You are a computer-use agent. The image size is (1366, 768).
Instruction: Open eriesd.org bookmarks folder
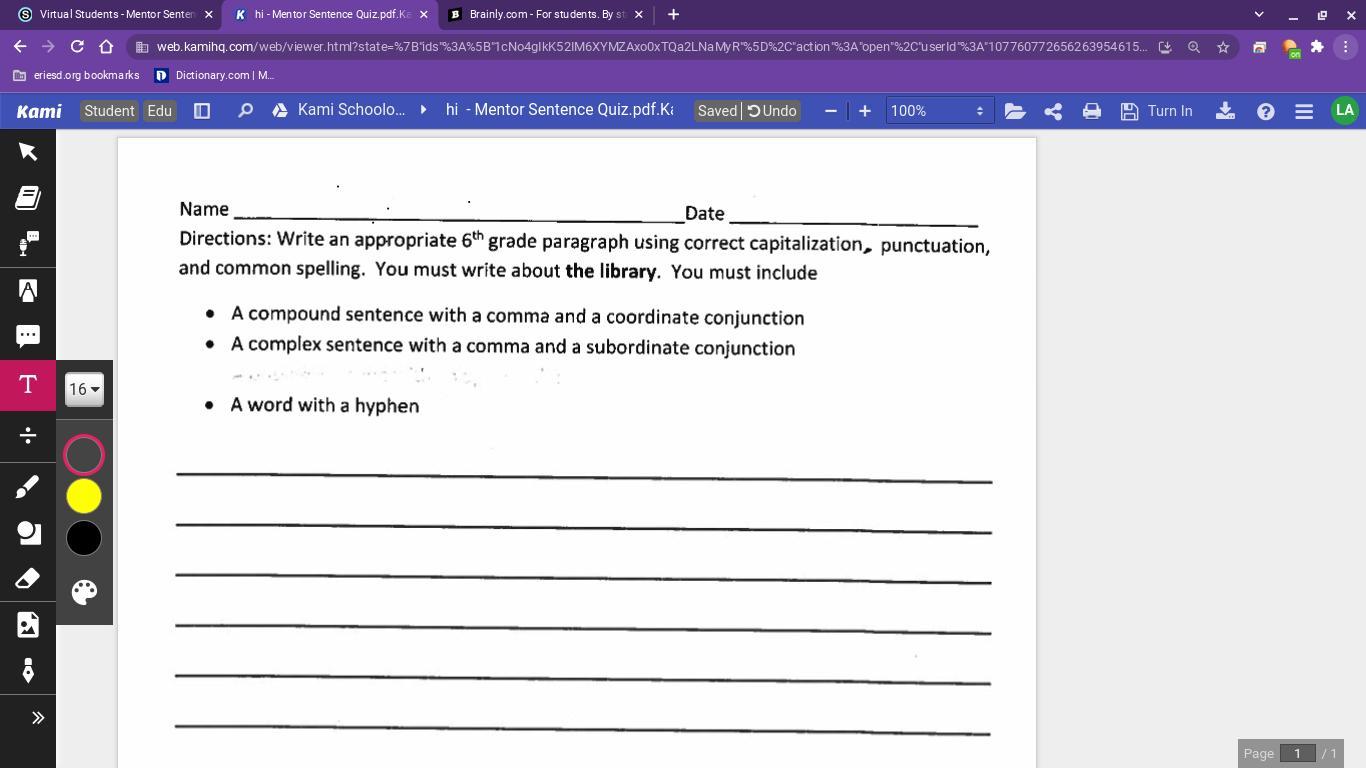[76, 75]
